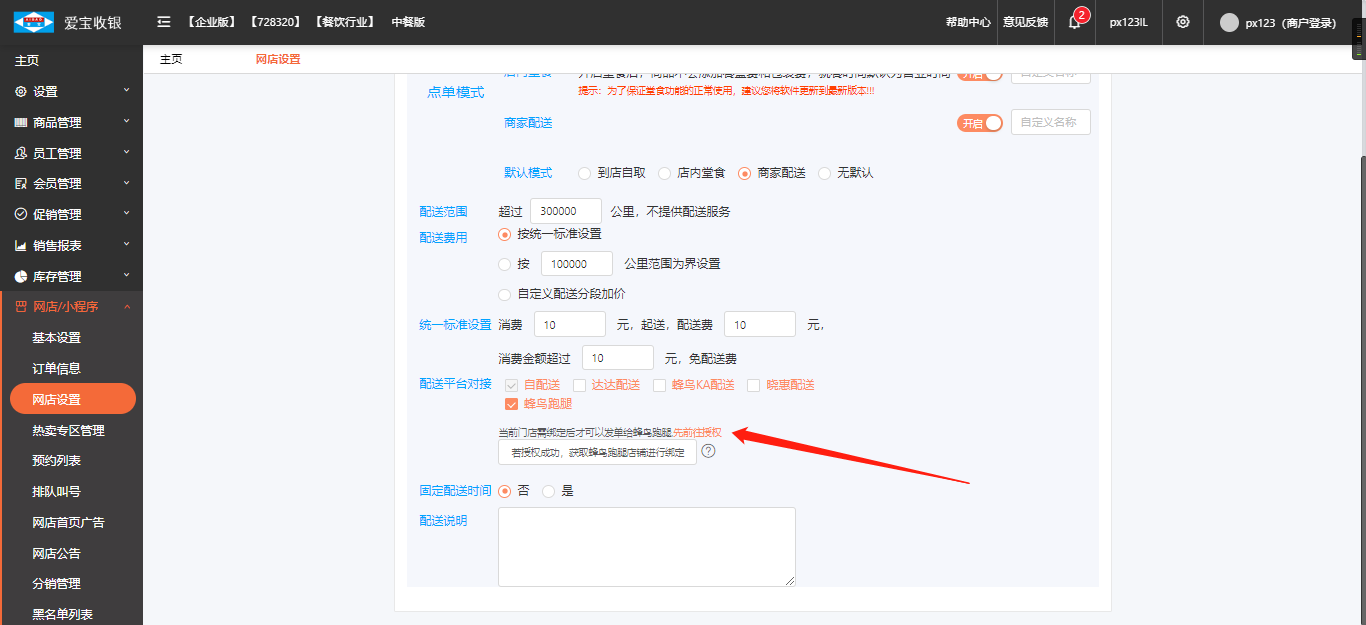Viewport: 1366px width, 625px height.
Task: Open 帮助中心 in the top bar
Action: 968,22
